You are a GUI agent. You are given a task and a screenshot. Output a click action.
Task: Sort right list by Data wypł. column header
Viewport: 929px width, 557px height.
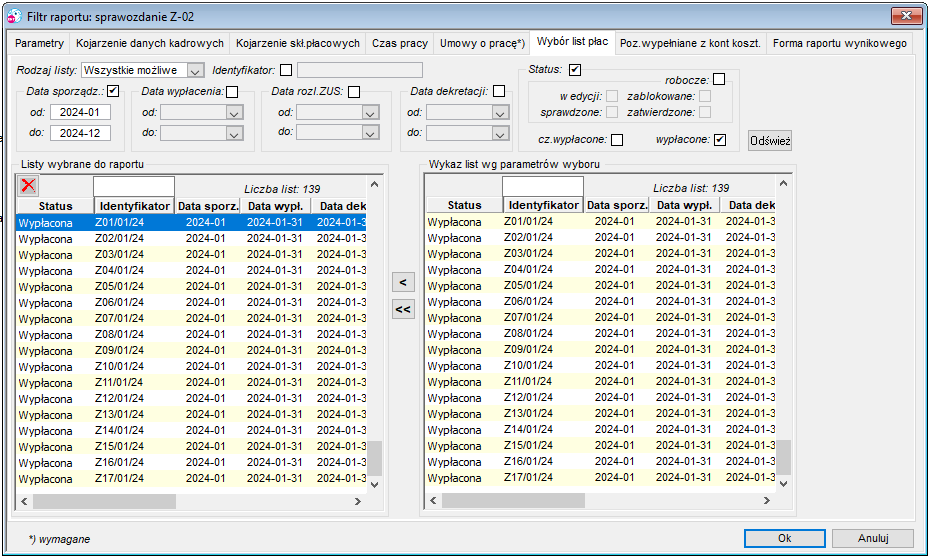click(684, 205)
